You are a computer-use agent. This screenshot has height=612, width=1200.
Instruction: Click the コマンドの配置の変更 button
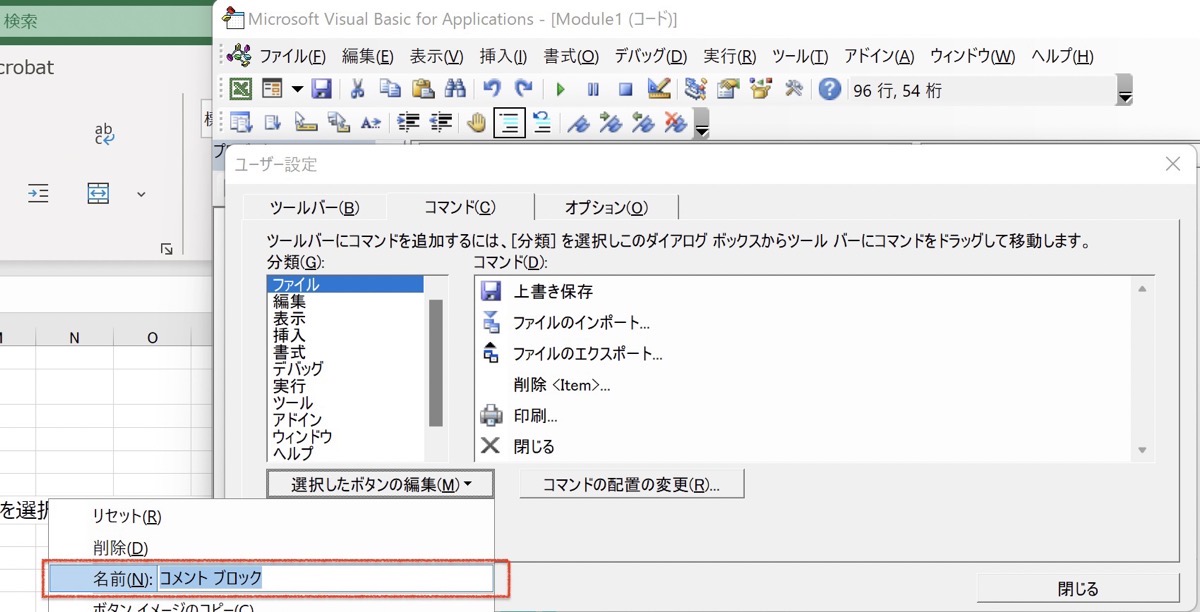click(632, 484)
